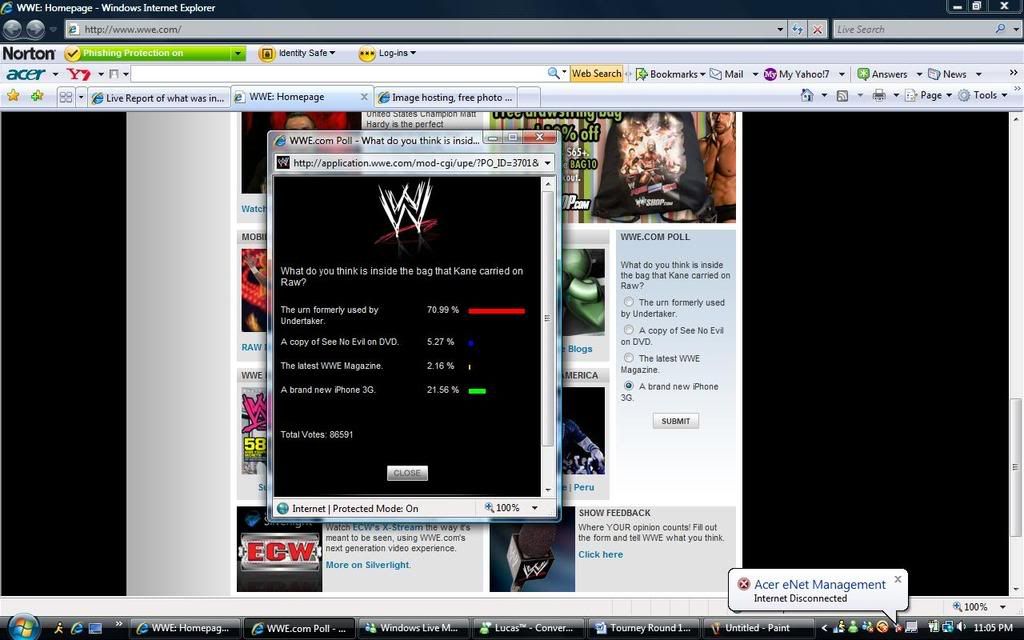Open the main address bar dropdown arrow

click(x=780, y=29)
